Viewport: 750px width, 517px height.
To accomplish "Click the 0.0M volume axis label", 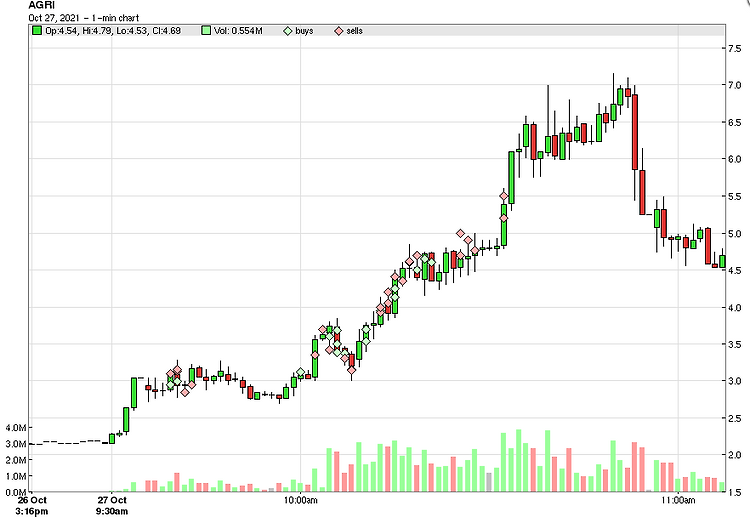I will click(16, 493).
